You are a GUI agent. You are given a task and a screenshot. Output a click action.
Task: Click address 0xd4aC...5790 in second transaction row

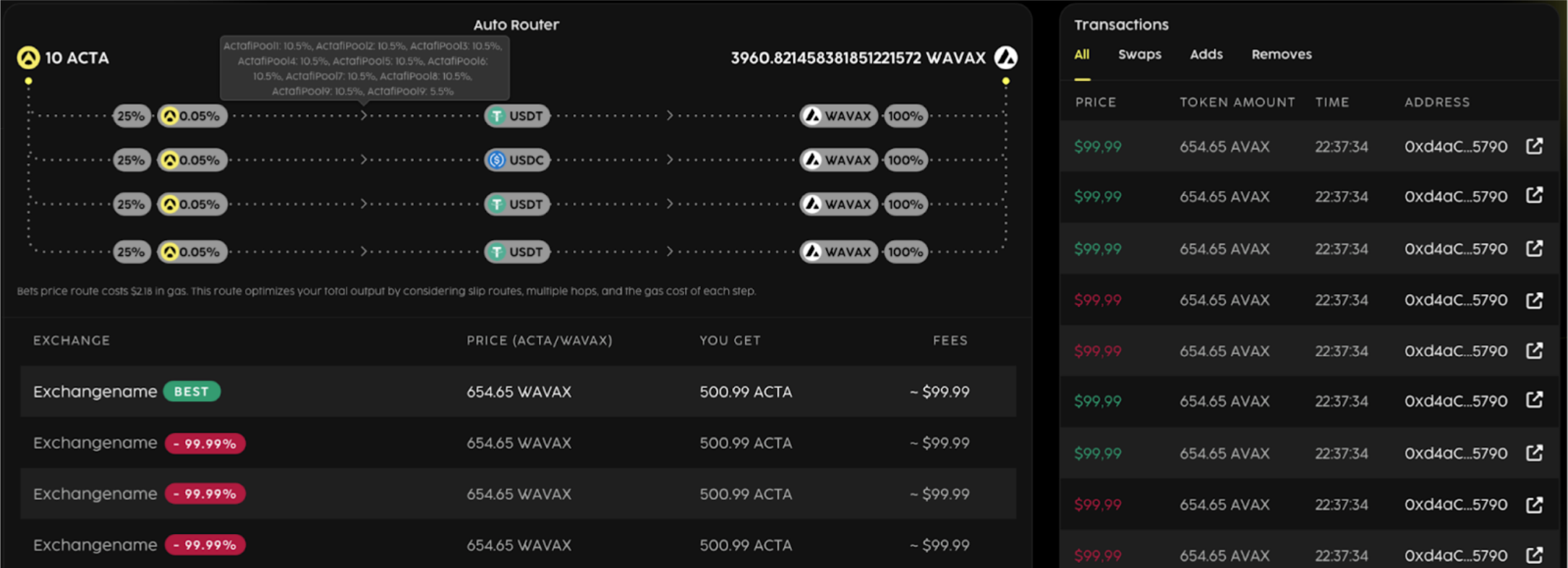pos(1455,197)
